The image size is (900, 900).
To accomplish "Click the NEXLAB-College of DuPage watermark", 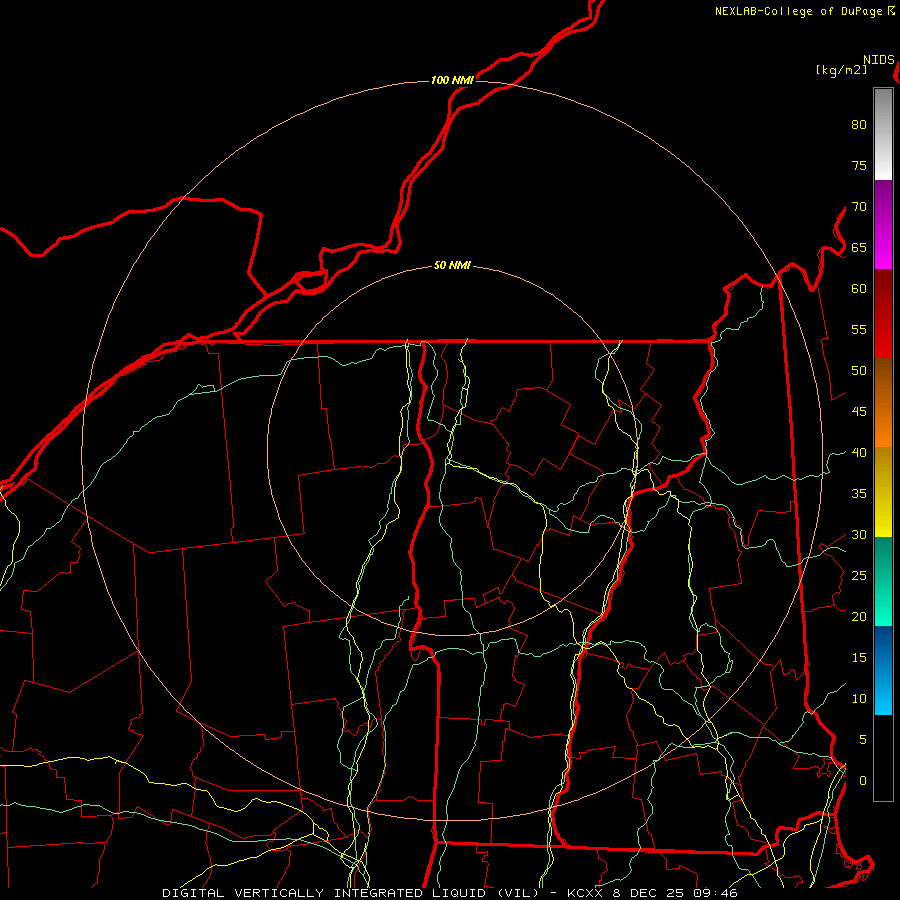I will coord(804,11).
